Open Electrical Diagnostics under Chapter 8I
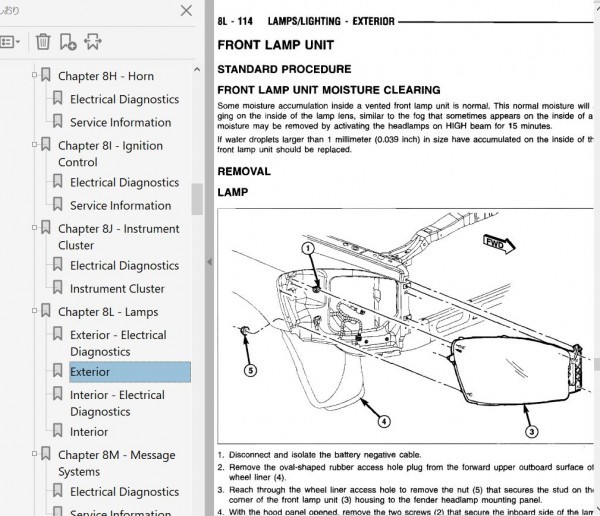 point(124,183)
